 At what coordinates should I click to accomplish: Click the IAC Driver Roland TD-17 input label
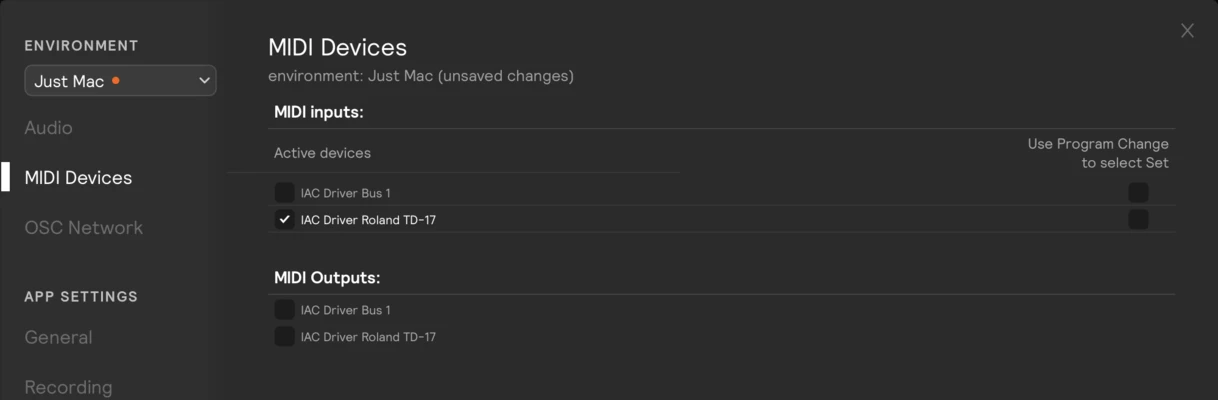368,220
